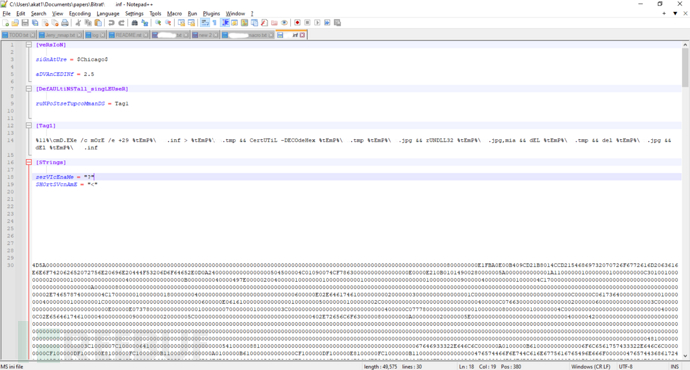The width and height of the screenshot is (690, 370).
Task: Click the Redo arrow icon
Action: pyautogui.click(x=121, y=23)
